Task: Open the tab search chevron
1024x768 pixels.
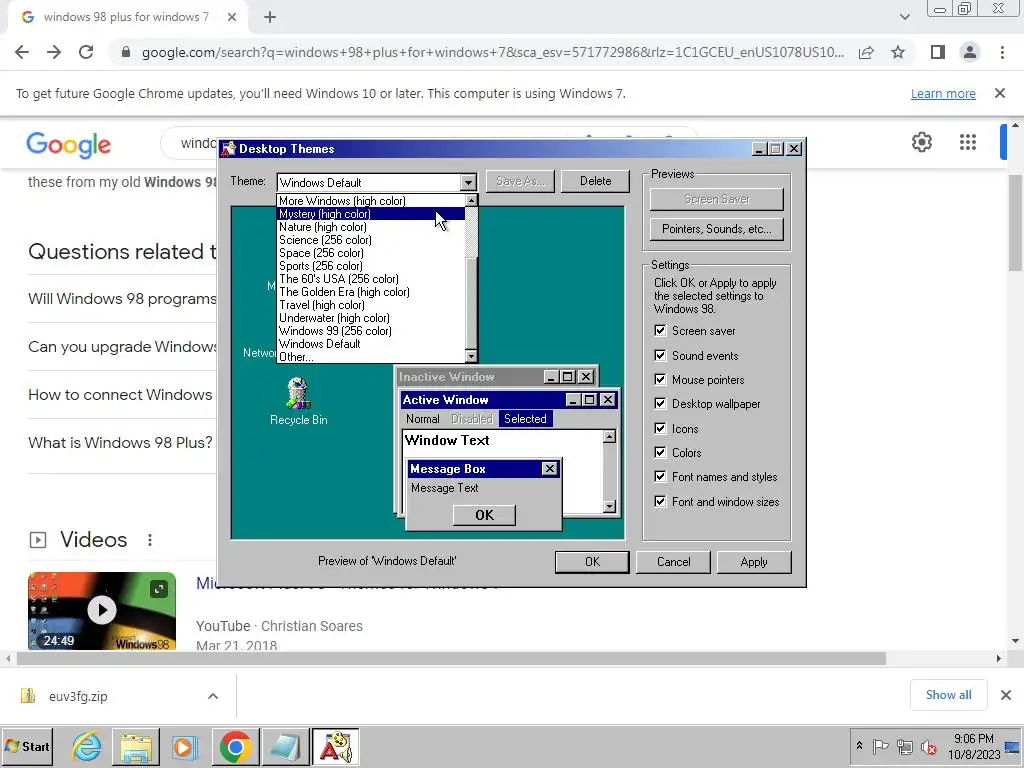Action: (904, 17)
